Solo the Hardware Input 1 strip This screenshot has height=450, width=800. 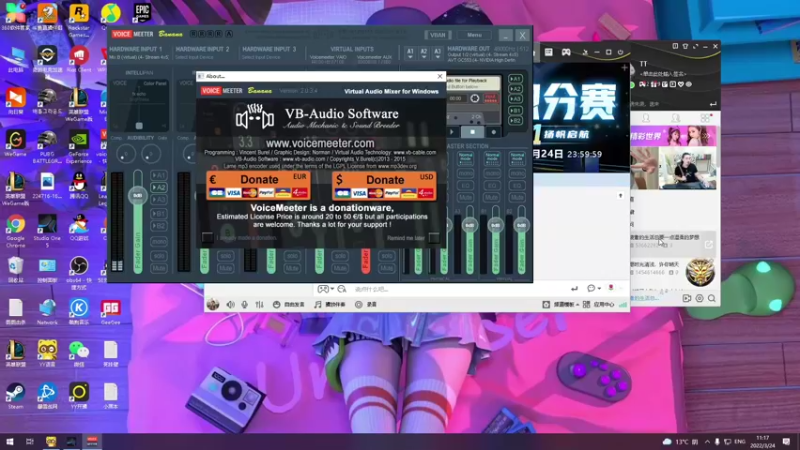click(159, 256)
